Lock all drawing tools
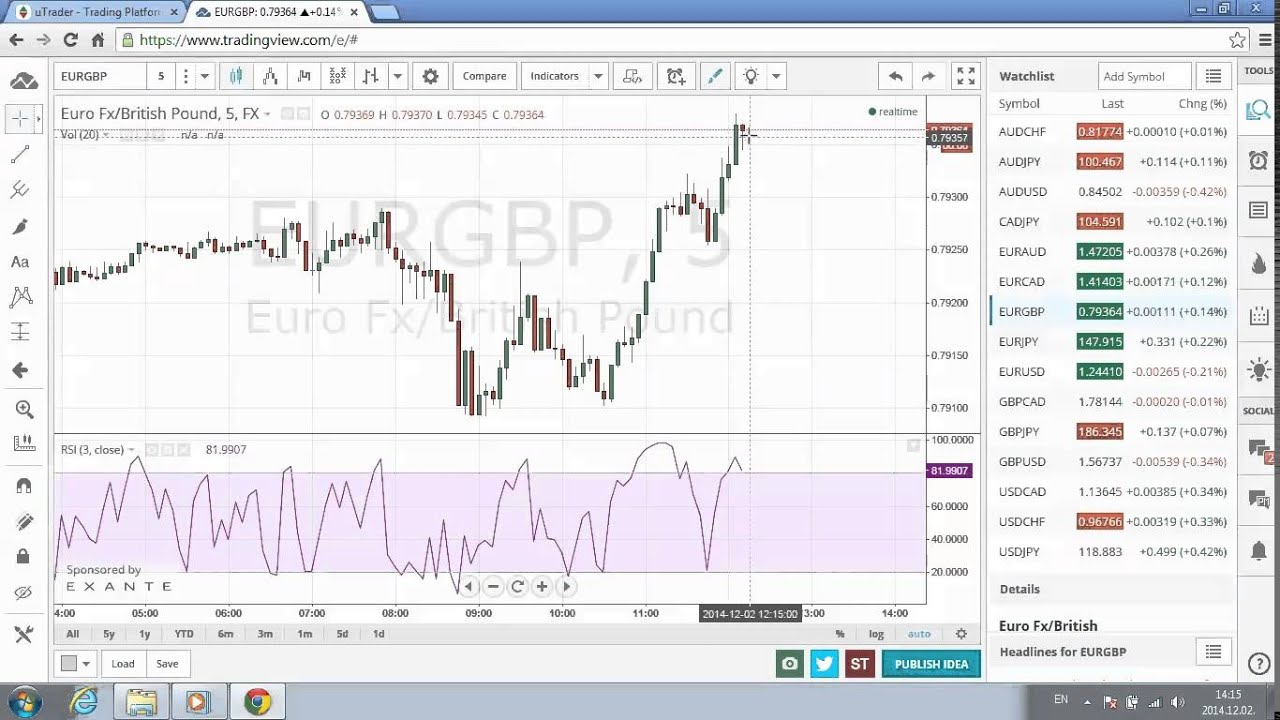 click(x=23, y=556)
